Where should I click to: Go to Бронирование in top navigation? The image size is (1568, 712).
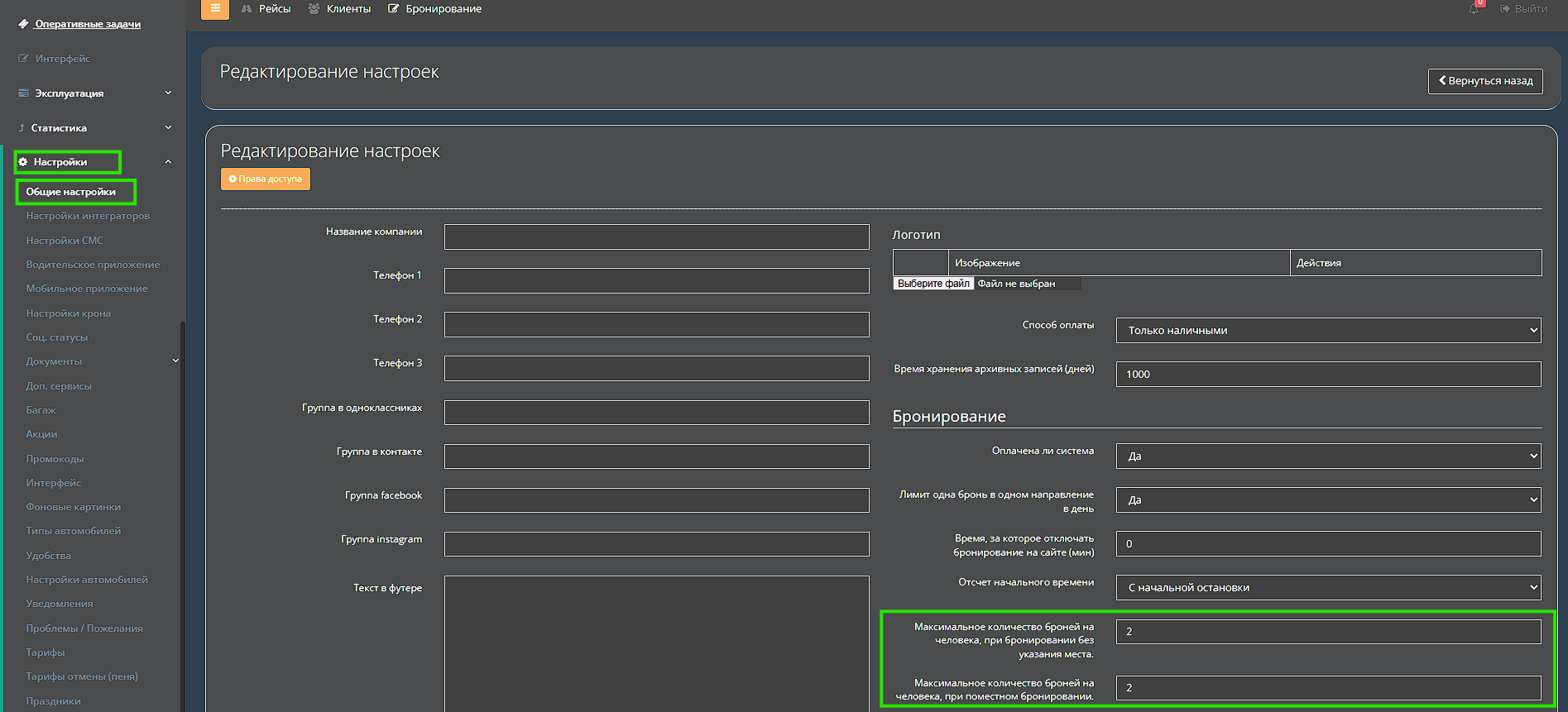435,9
